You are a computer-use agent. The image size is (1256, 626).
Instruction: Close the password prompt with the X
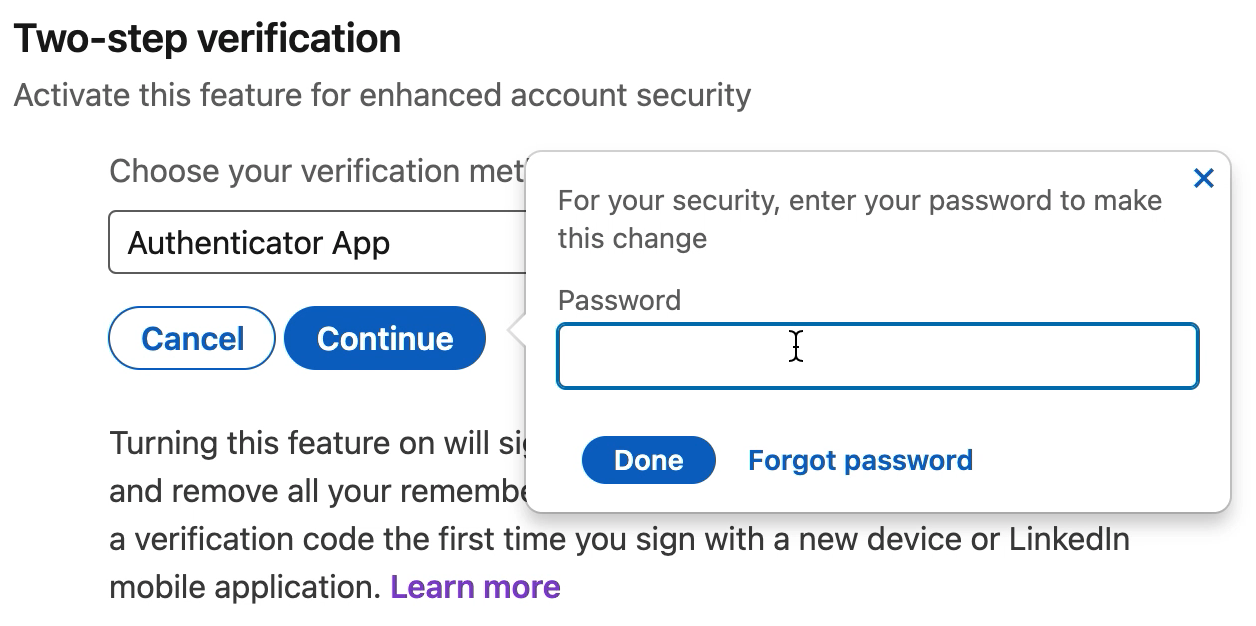pos(1203,179)
